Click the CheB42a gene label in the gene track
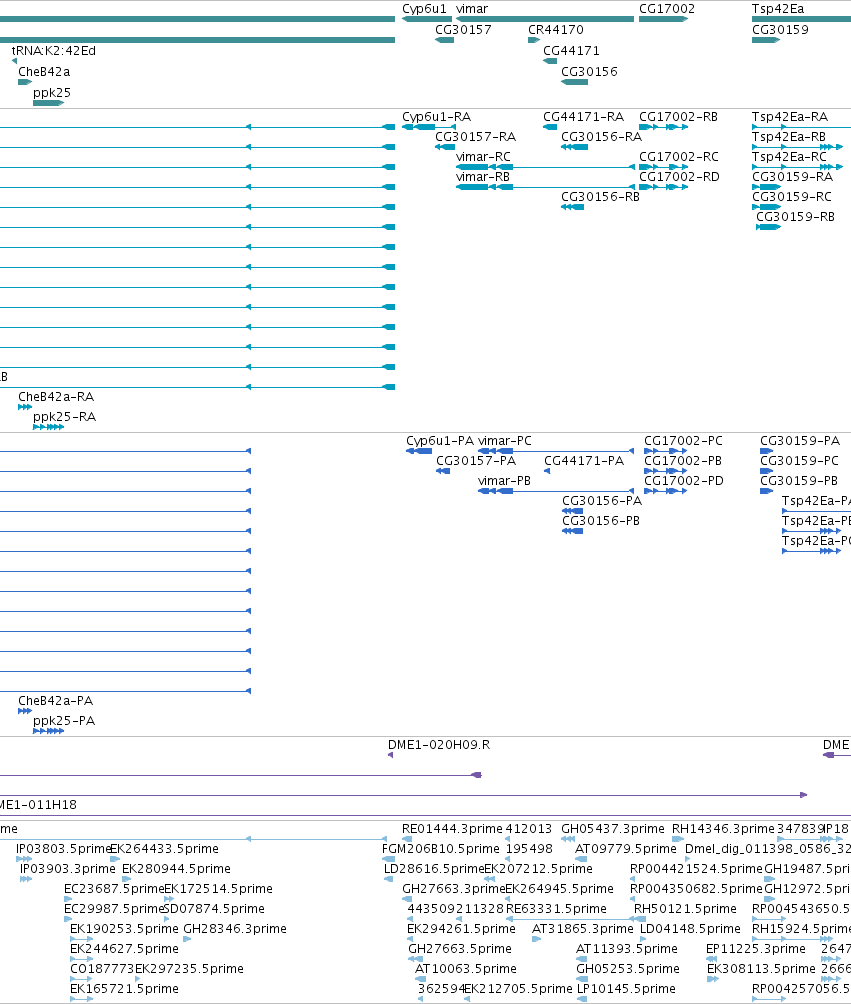851x1004 pixels. pos(44,72)
